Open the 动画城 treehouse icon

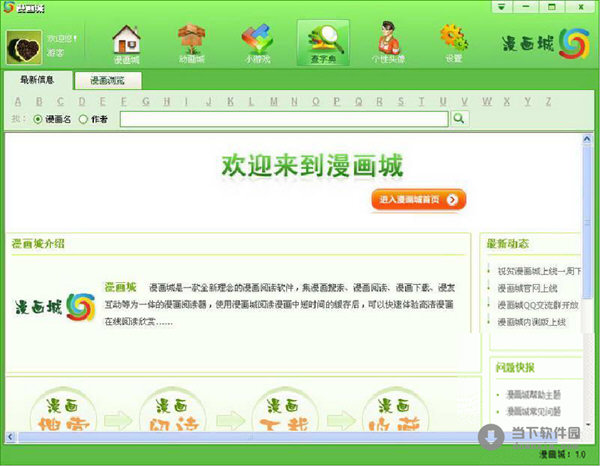192,44
